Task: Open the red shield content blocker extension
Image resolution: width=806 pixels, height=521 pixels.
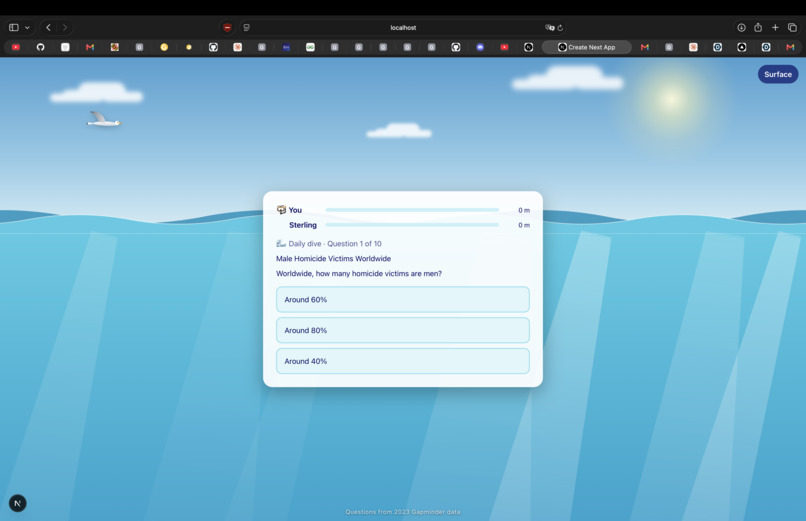Action: coord(227,28)
